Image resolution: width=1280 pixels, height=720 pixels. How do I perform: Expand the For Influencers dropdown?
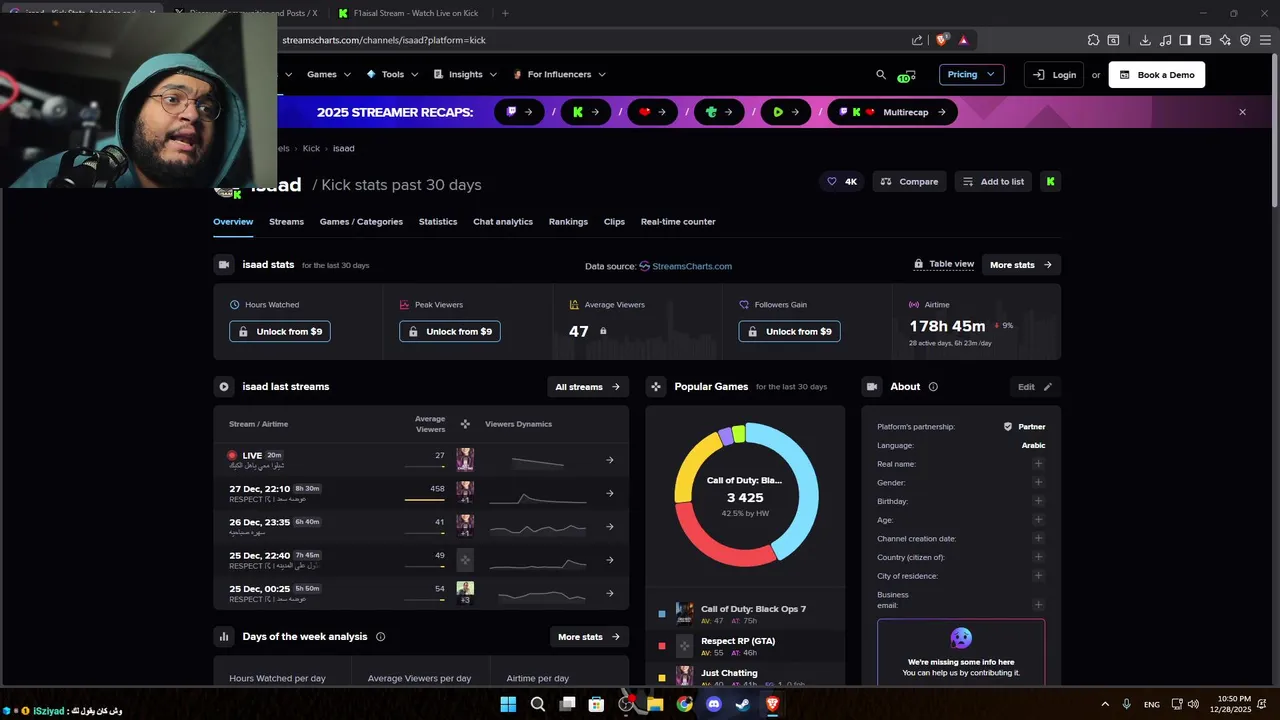click(x=559, y=74)
